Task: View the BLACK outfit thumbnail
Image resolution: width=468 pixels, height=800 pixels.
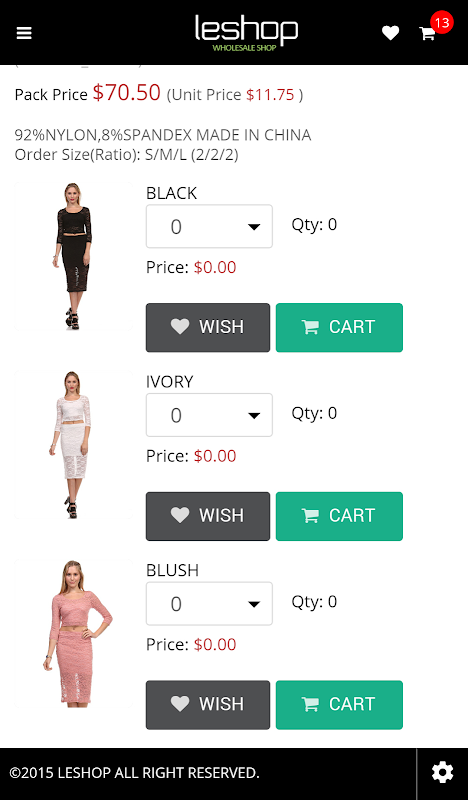Action: point(73,256)
